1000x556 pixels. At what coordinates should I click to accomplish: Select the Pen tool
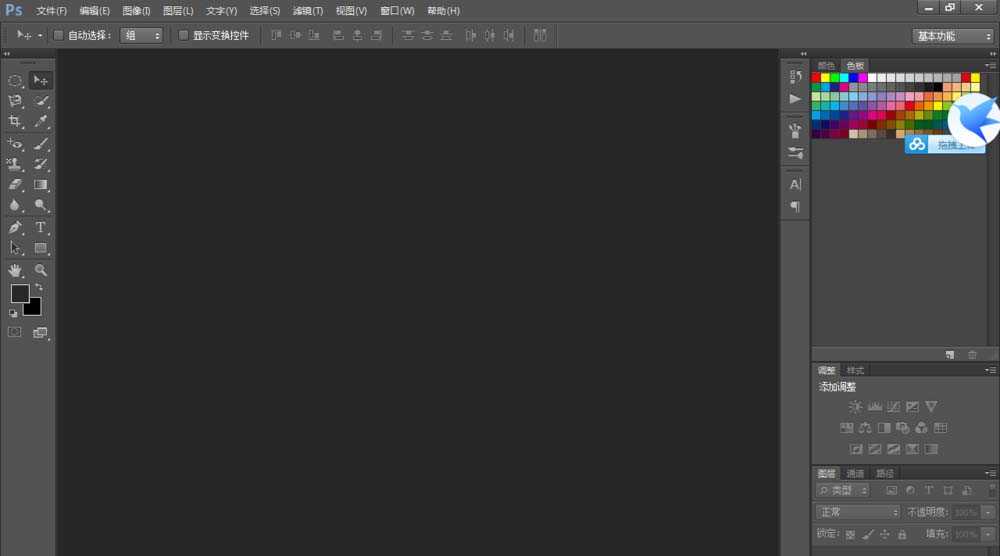tap(15, 227)
